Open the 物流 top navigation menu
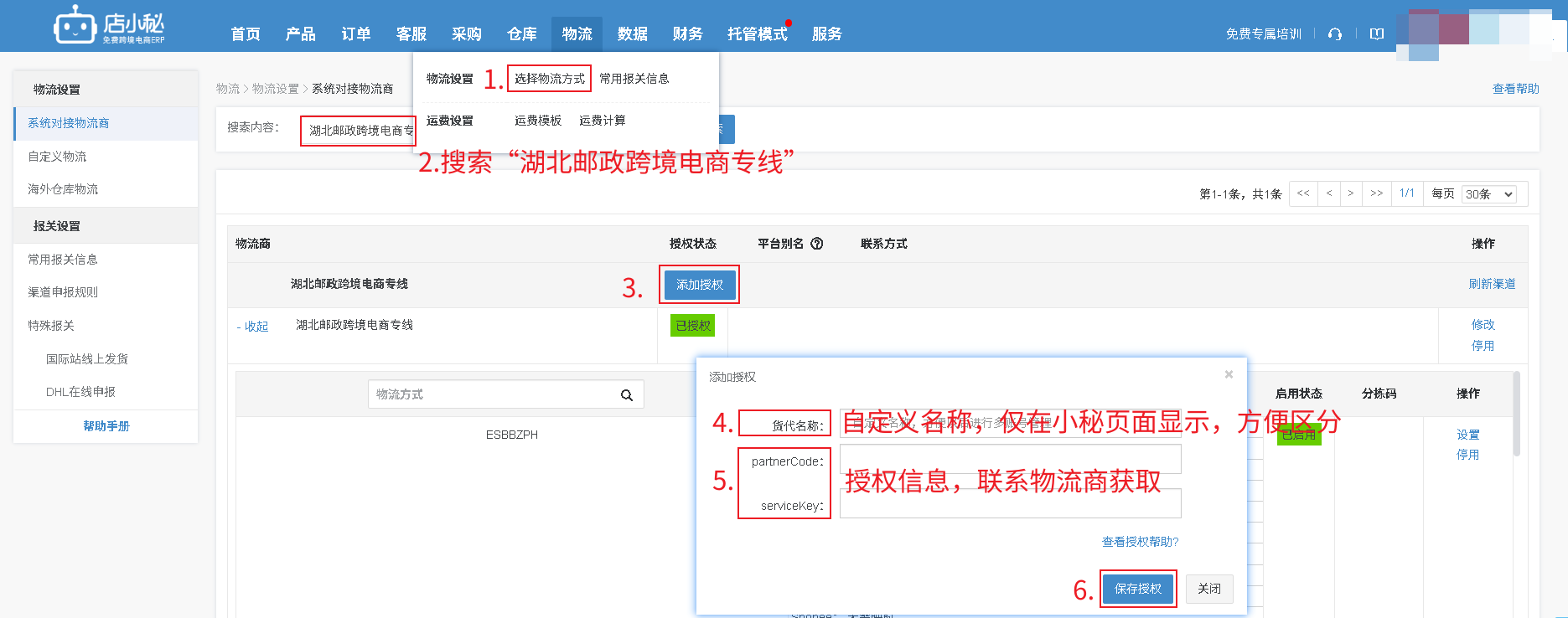 pos(577,34)
